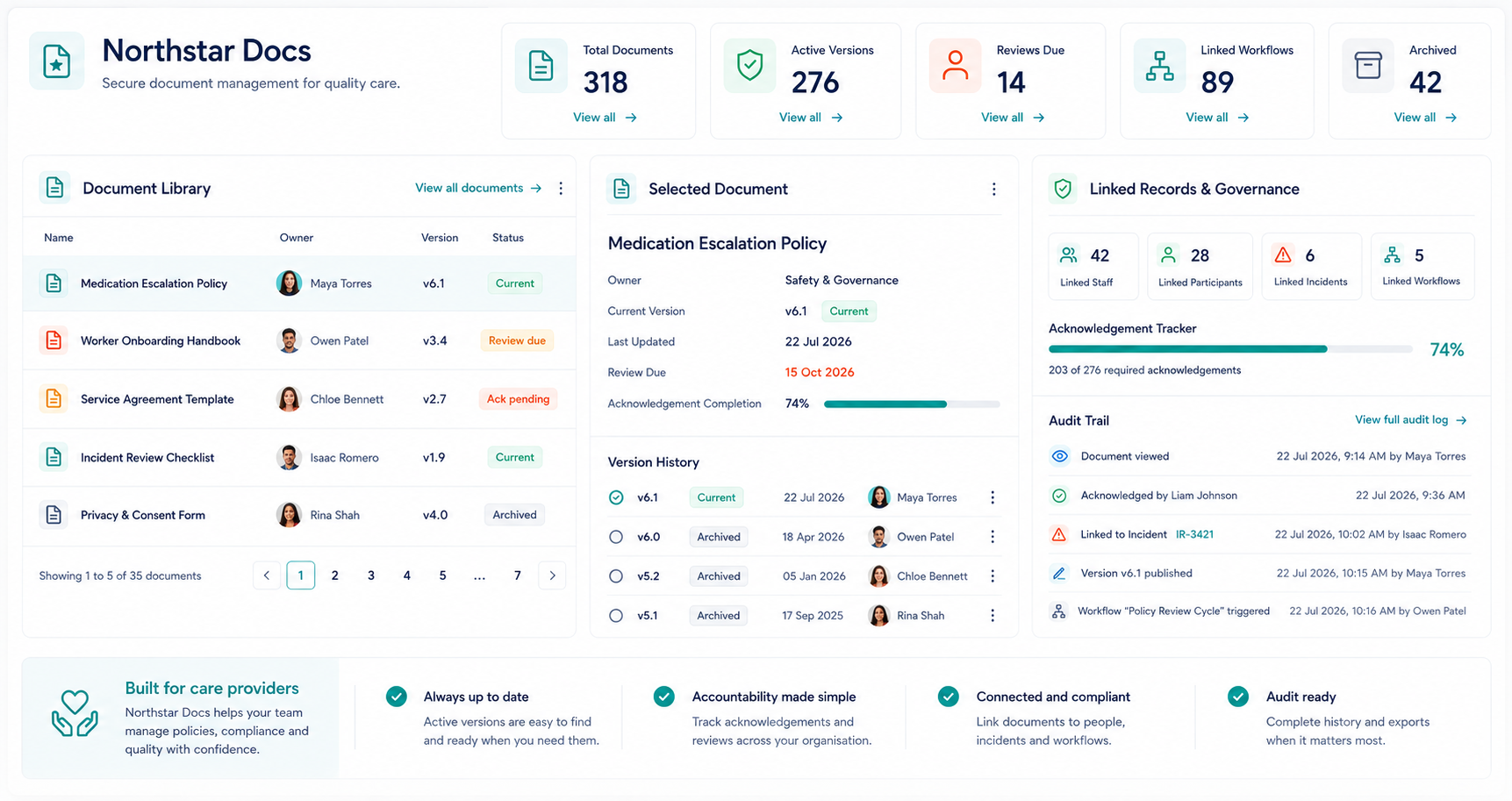Click the Reviews Due person icon

pos(955,66)
